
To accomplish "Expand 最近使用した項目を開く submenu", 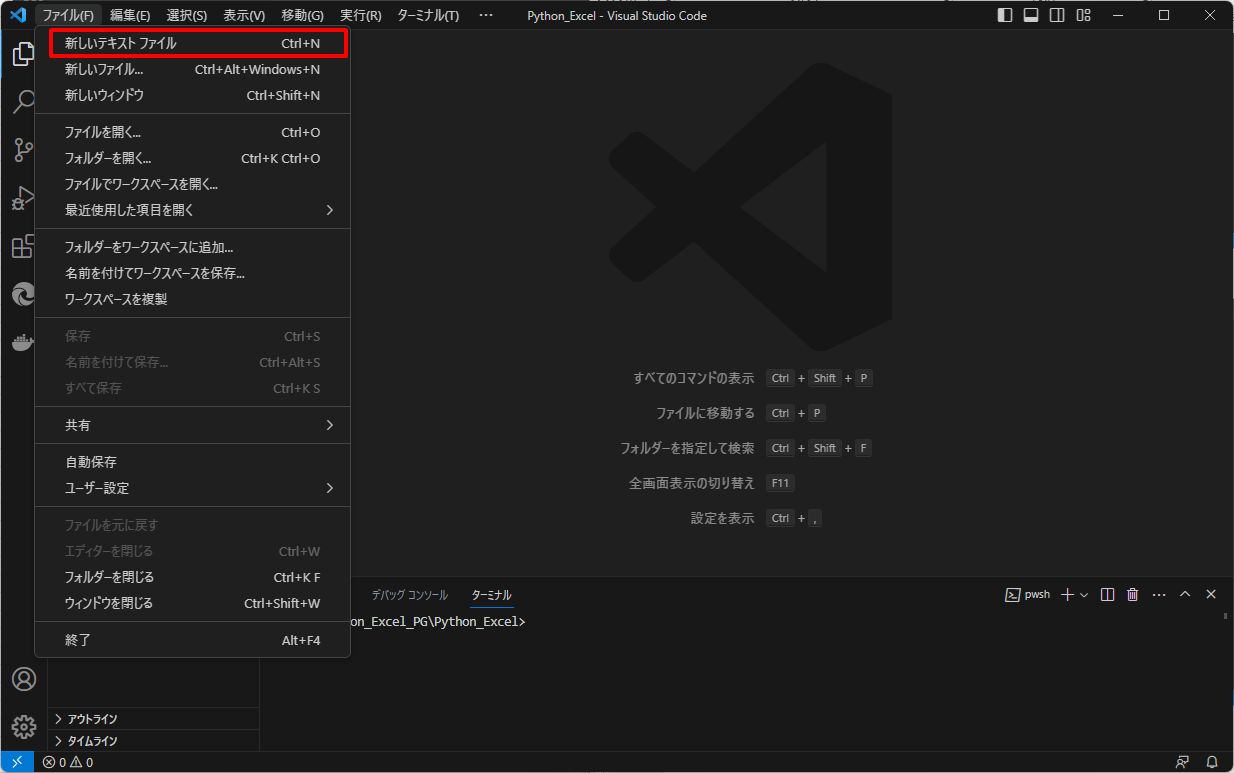I will point(192,210).
